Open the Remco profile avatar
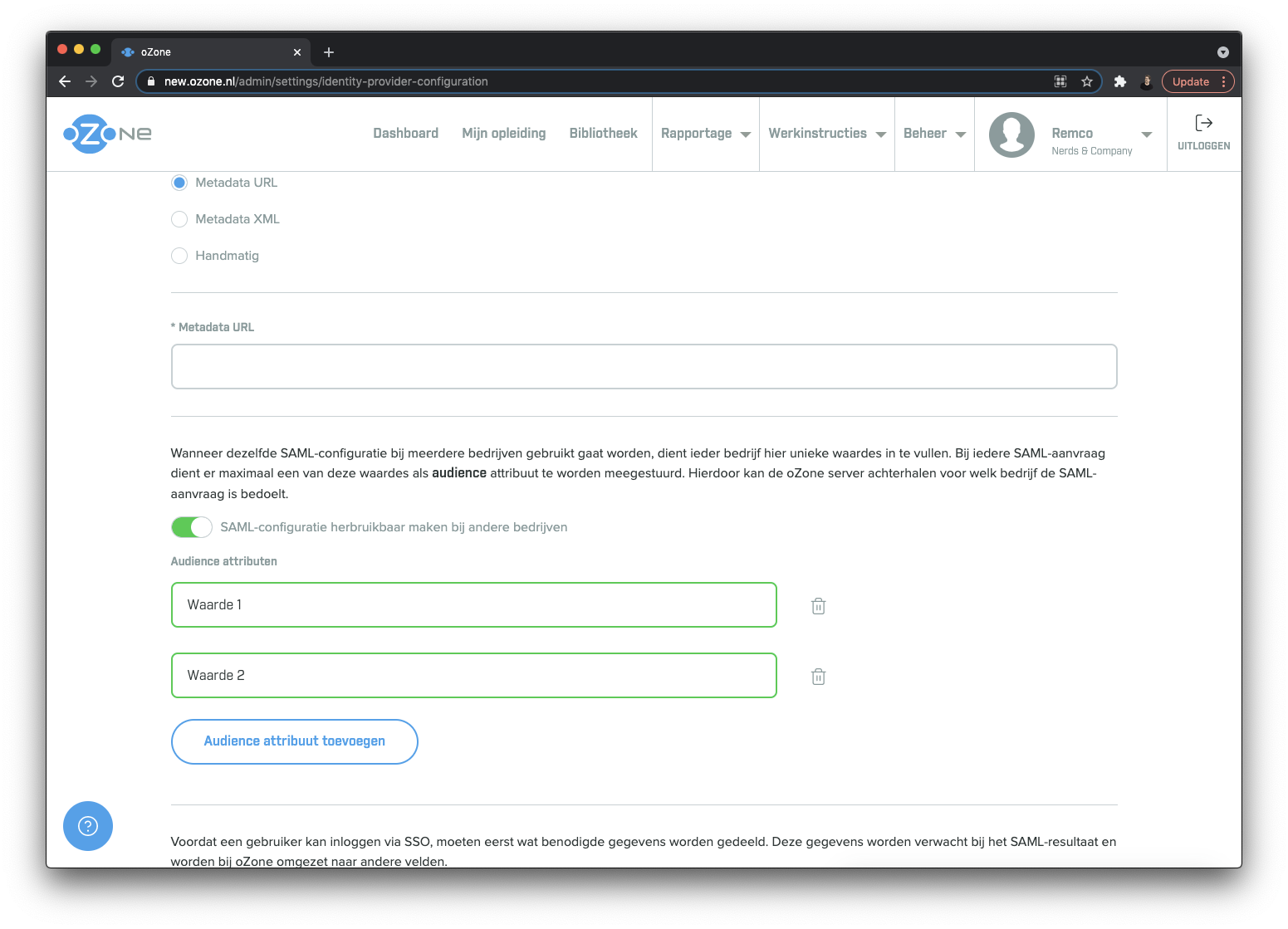This screenshot has height=929, width=1288. click(x=1011, y=134)
